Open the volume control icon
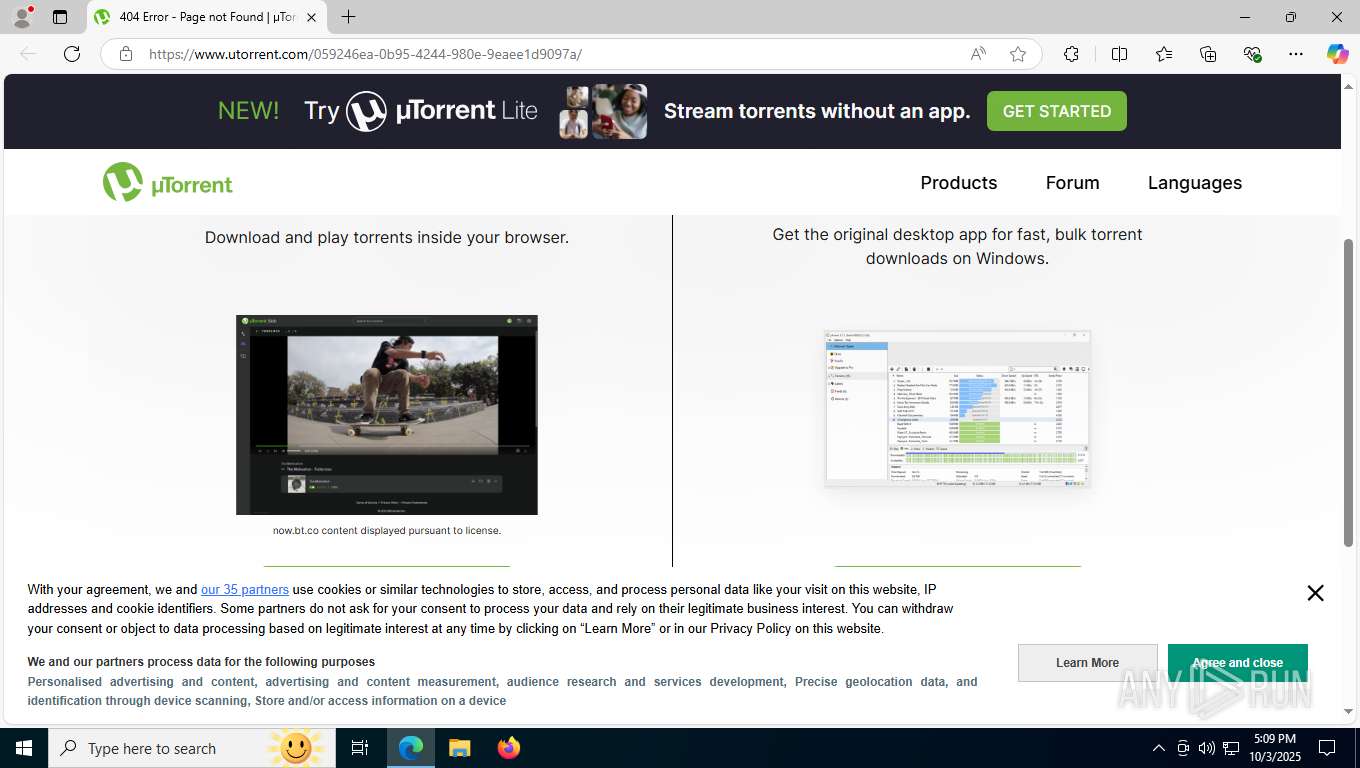This screenshot has width=1360, height=768. tap(1207, 748)
